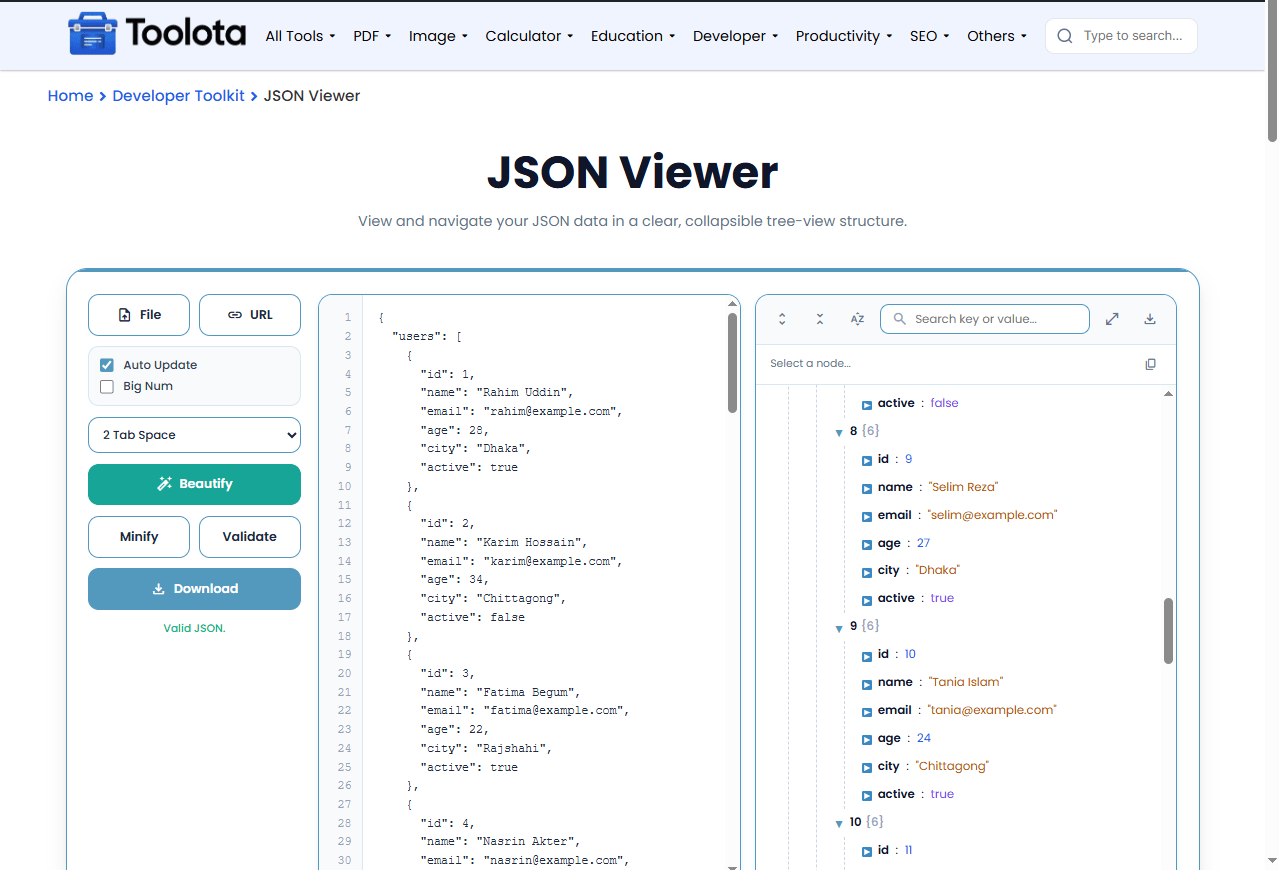
Task: Click node icon beside id 10
Action: pos(867,655)
